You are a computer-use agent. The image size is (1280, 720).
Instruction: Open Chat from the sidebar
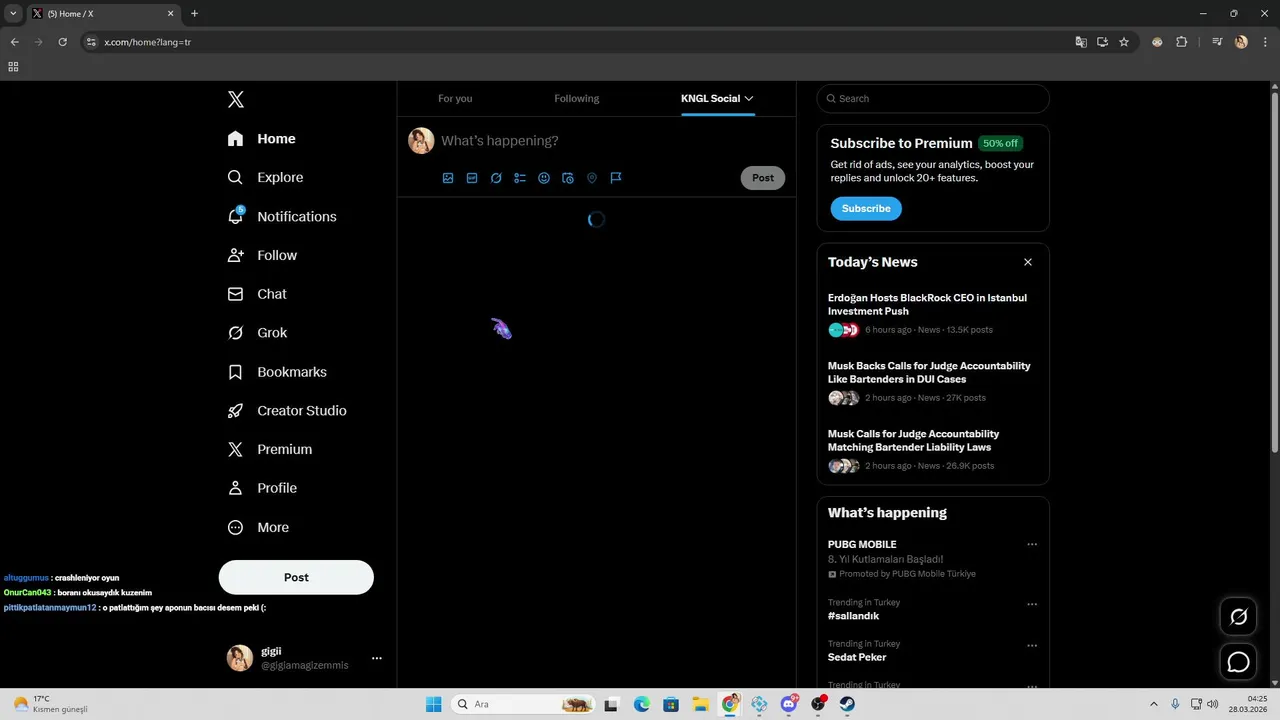[257, 294]
